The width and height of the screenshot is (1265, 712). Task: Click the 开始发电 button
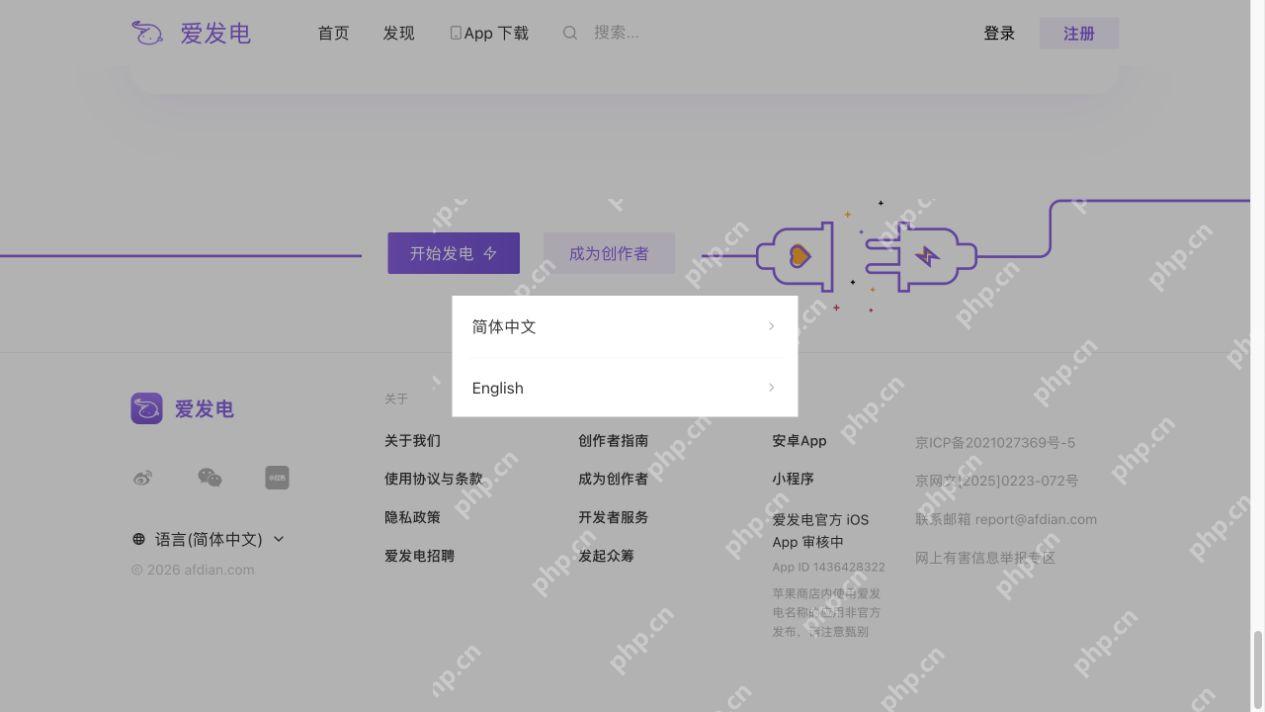(454, 253)
